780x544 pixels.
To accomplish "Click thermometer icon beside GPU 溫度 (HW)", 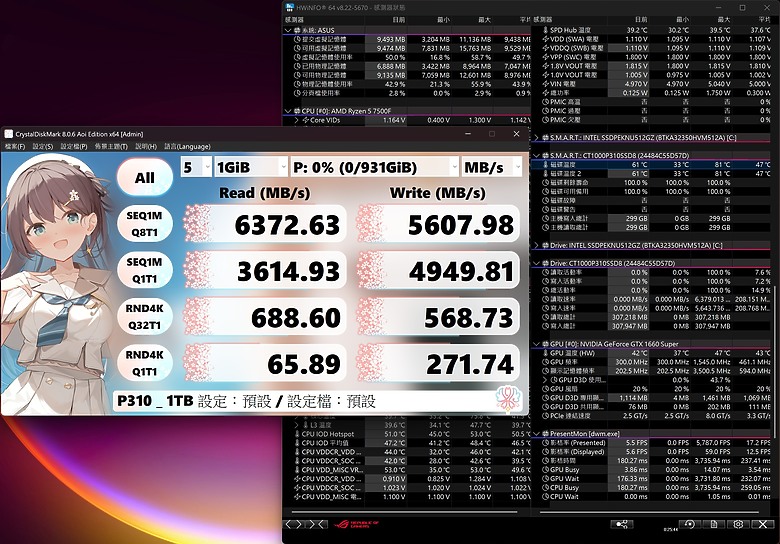I will (x=545, y=353).
